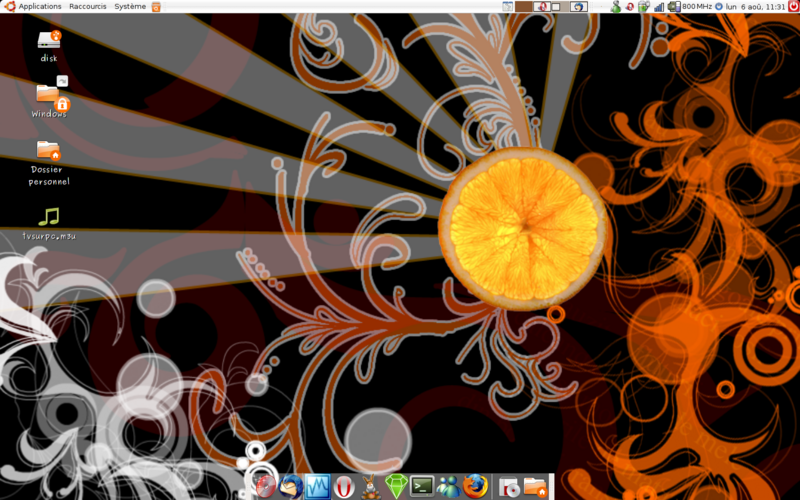The width and height of the screenshot is (800, 500).
Task: Select the Windows folder on the desktop
Action: 48,94
